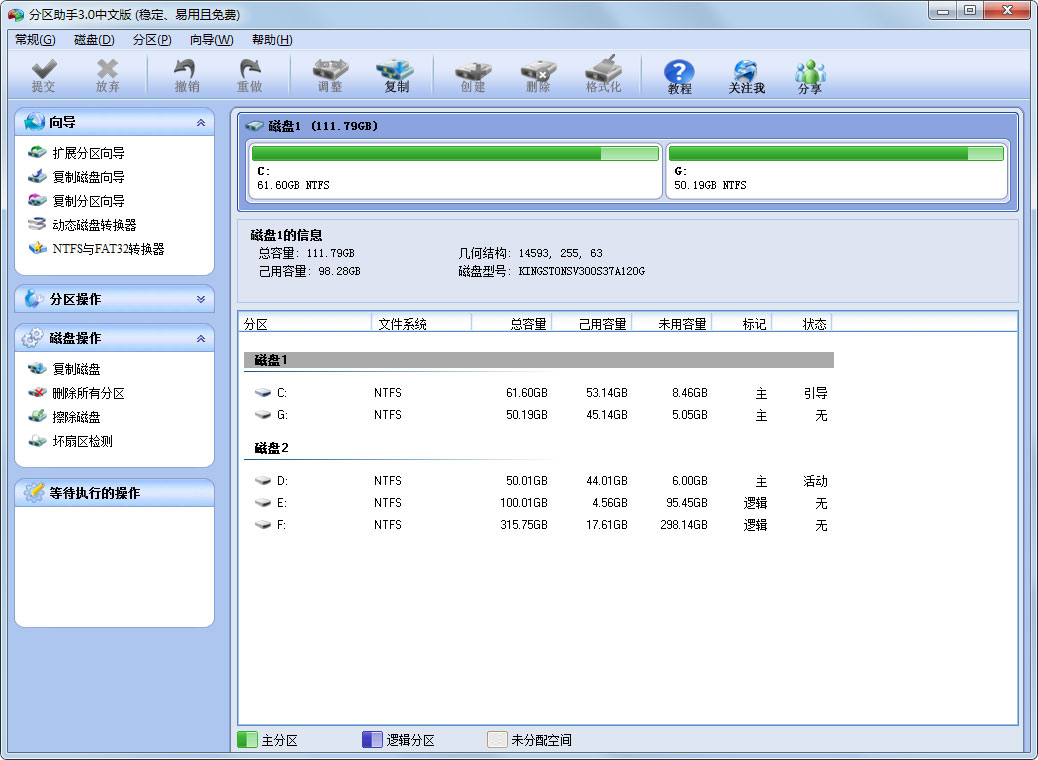
Task: Open the 教程 (Tutorial) help icon
Action: coord(679,75)
